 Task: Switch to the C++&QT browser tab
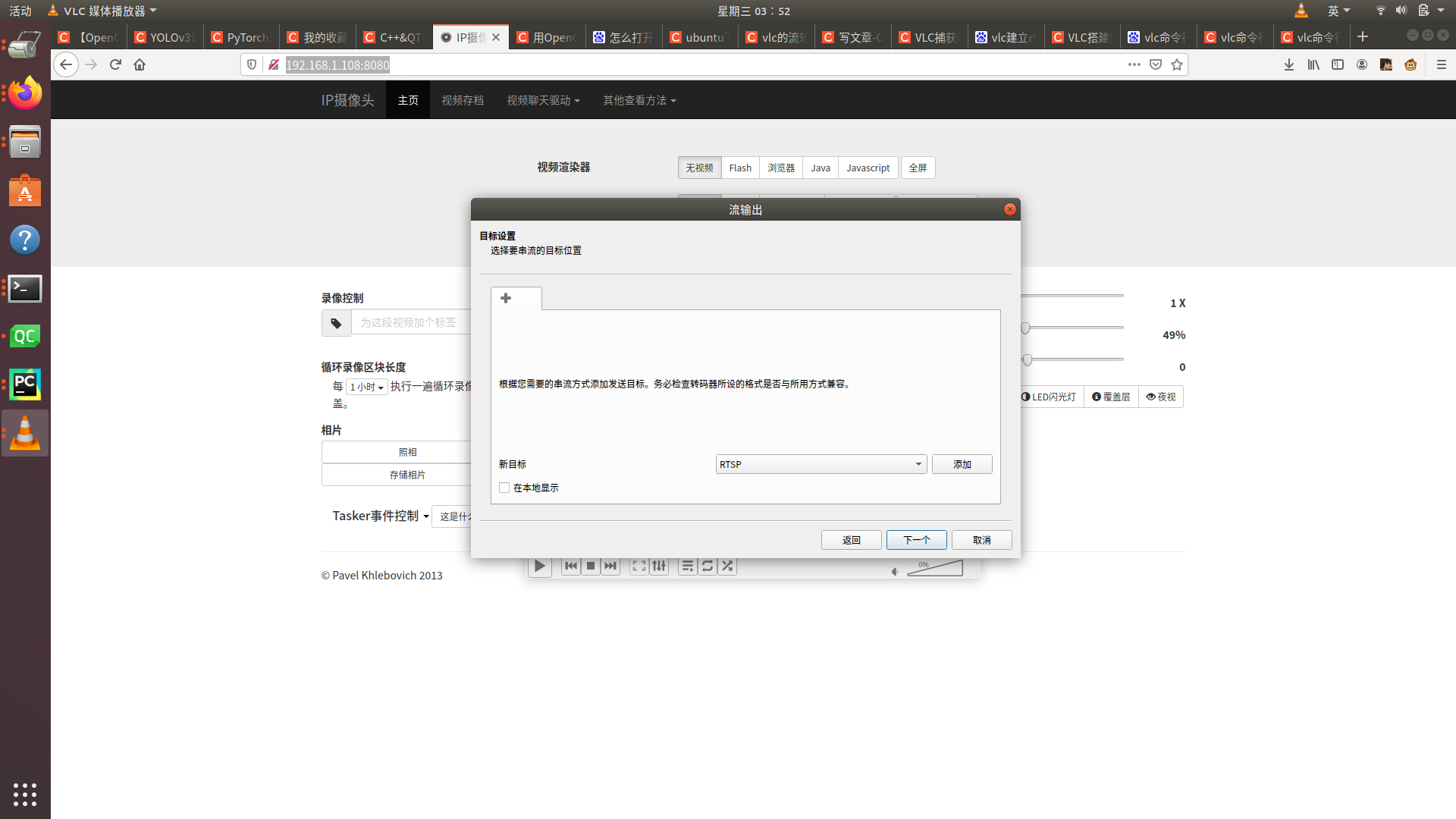tap(394, 37)
